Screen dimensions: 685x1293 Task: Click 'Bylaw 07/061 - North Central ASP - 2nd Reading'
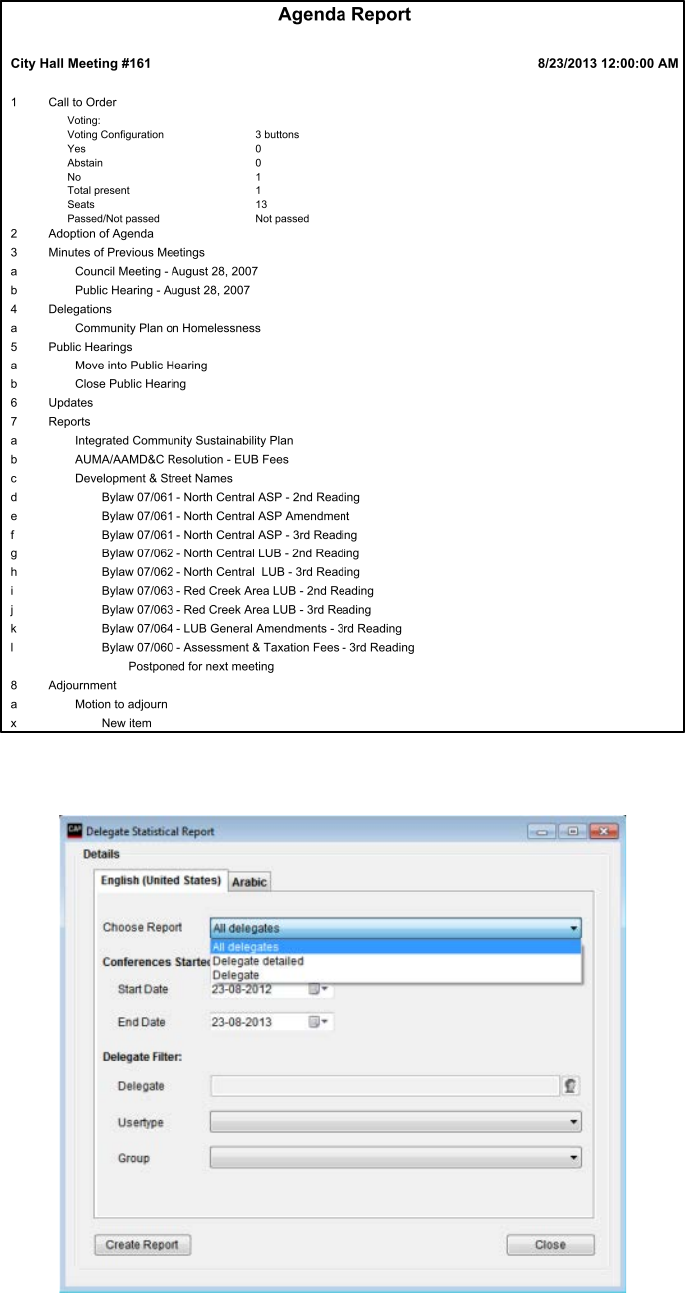231,497
